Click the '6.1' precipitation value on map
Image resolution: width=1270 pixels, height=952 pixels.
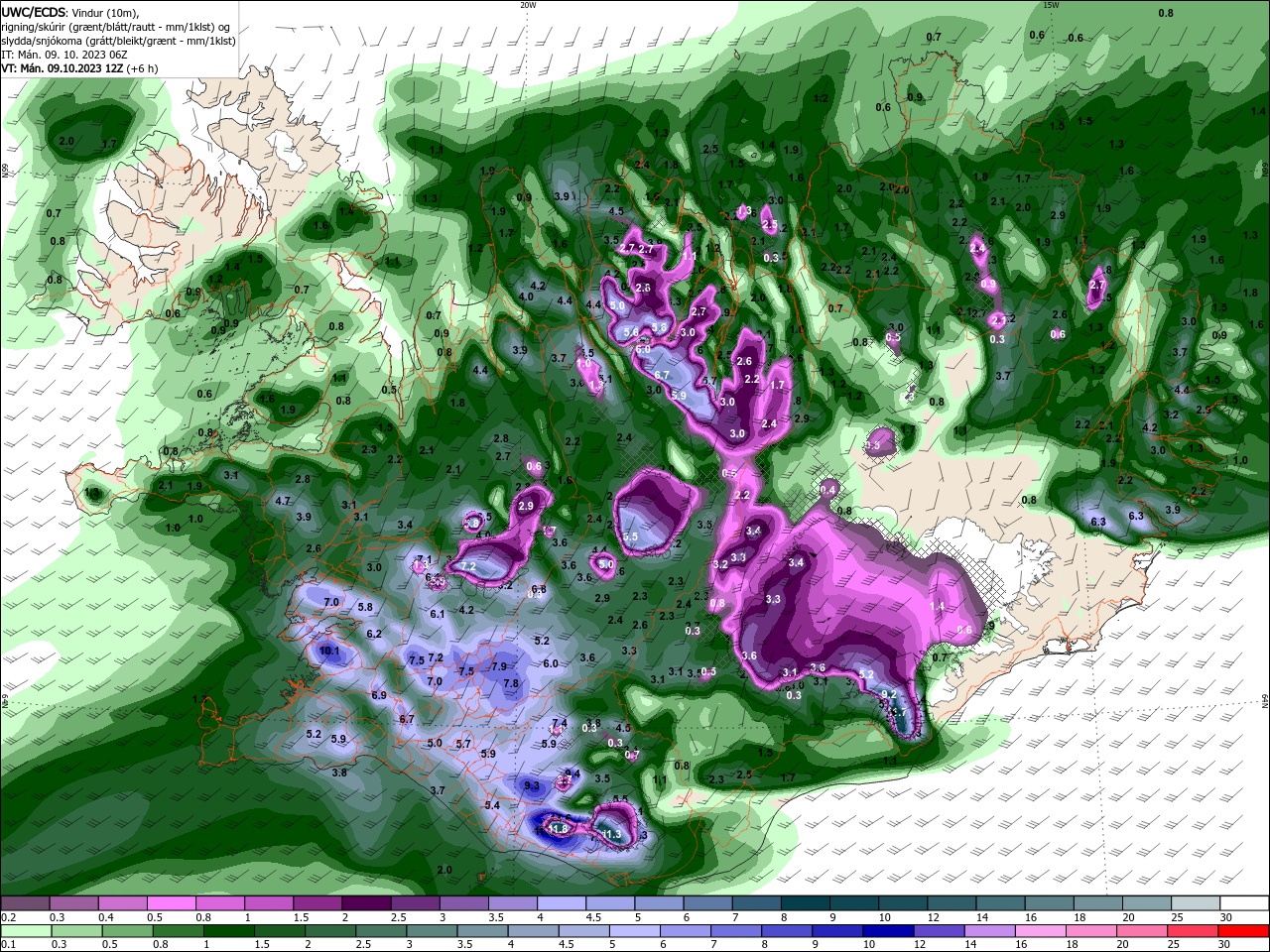coord(438,614)
